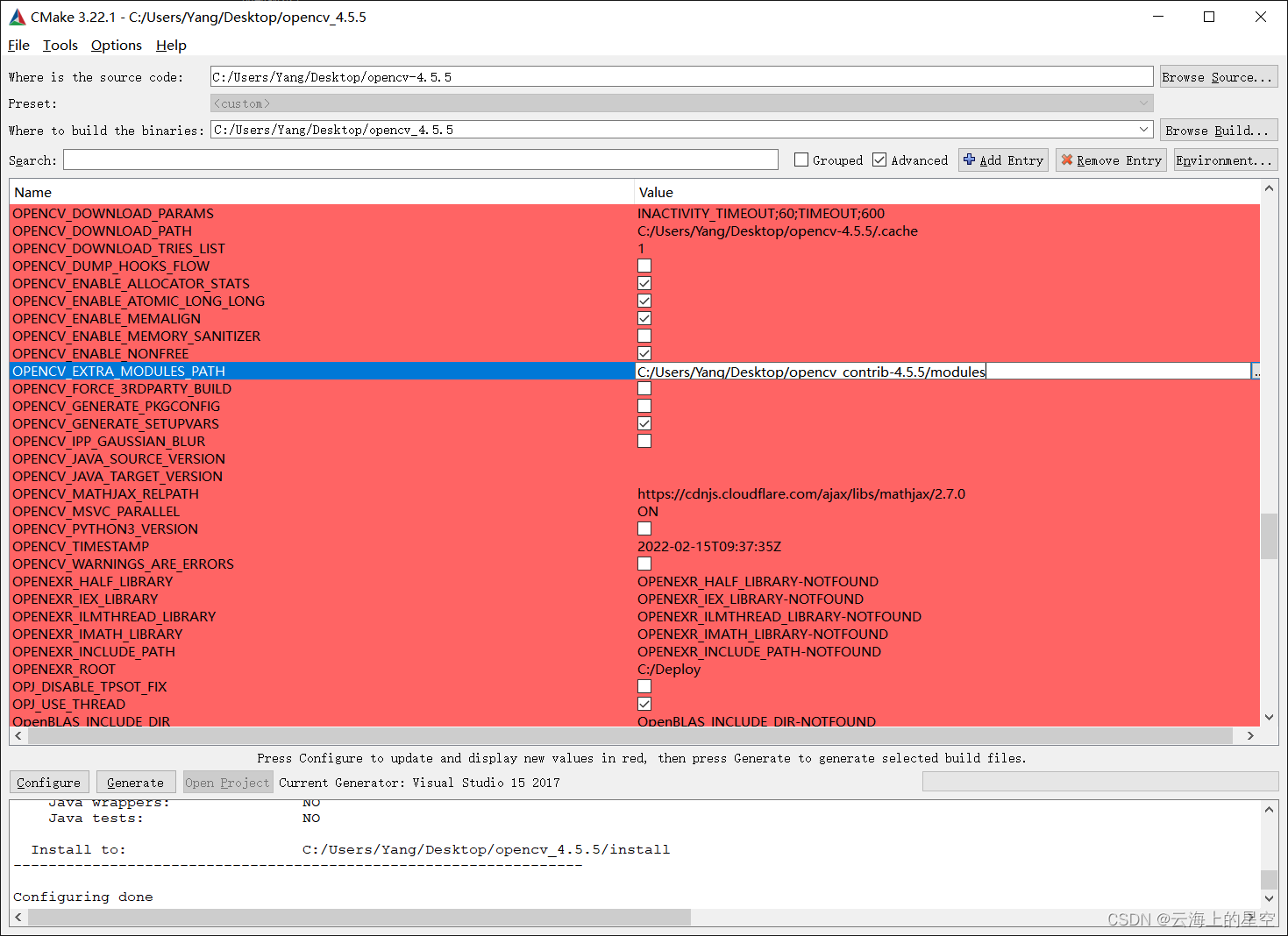Click the CMake logo in the title bar
The image size is (1288, 936).
pyautogui.click(x=18, y=16)
